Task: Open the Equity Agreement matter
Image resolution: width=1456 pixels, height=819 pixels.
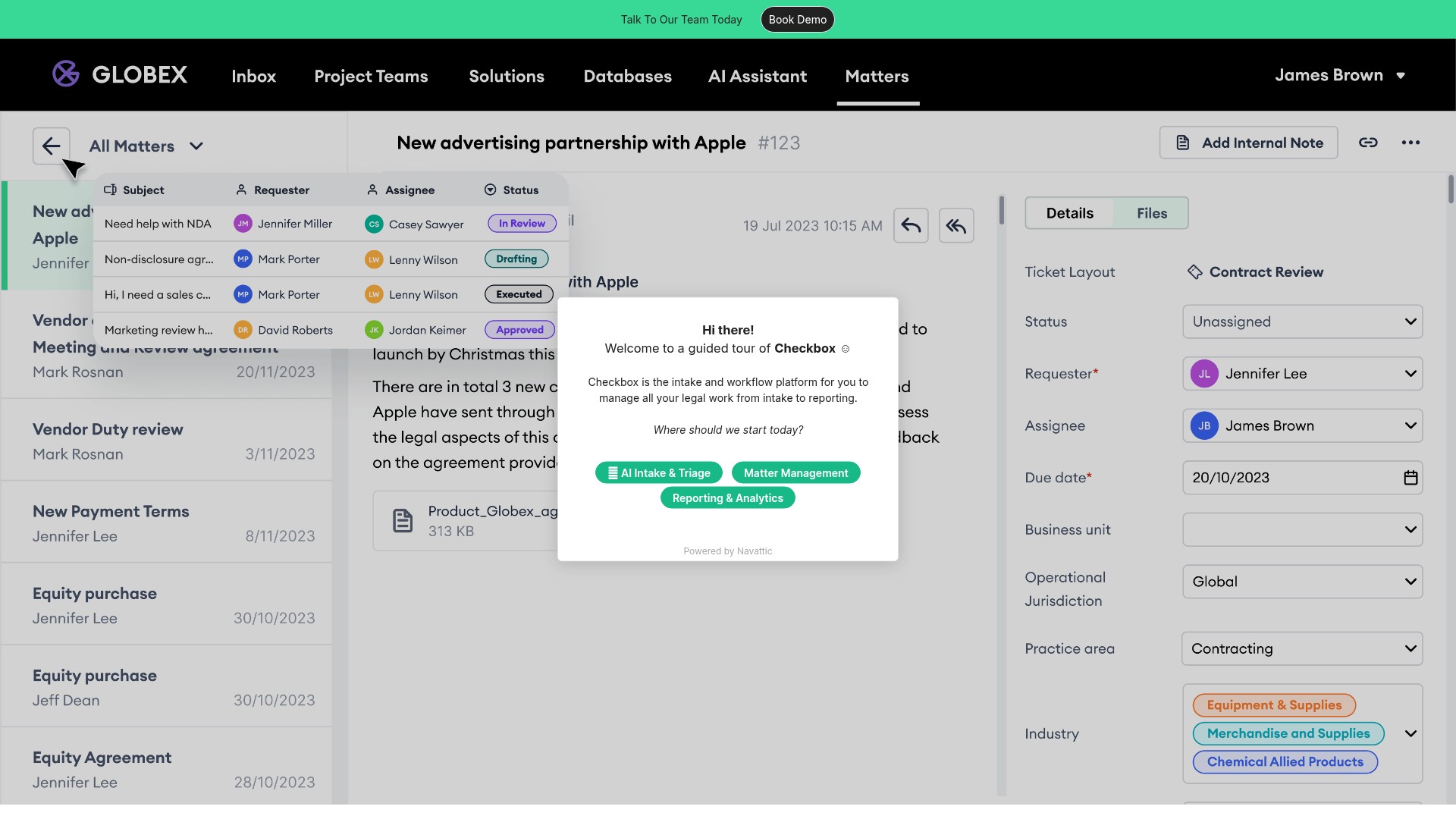Action: [x=167, y=767]
